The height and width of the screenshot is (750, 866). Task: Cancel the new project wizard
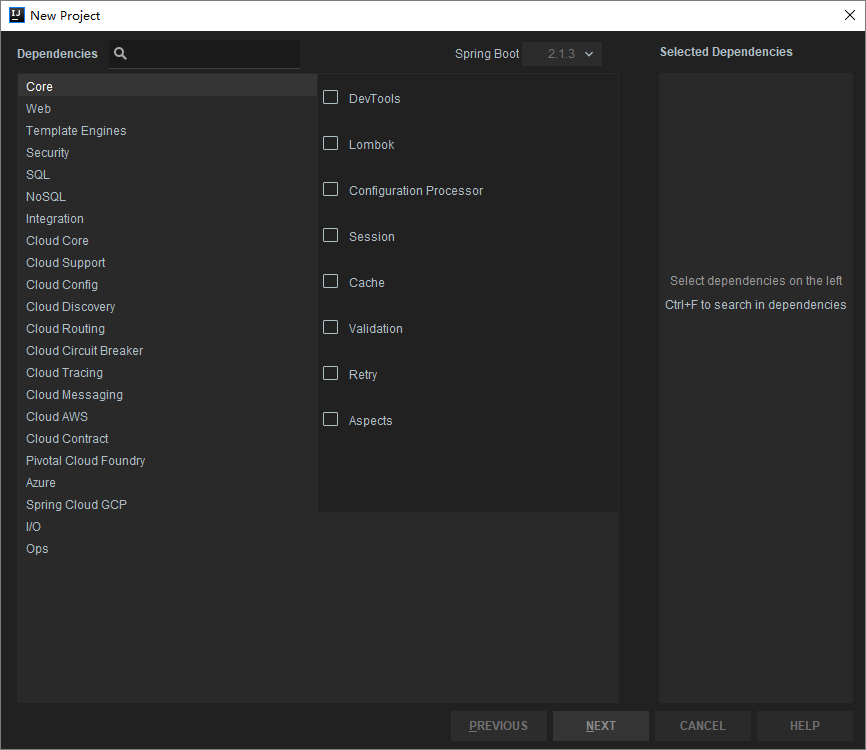click(x=703, y=726)
